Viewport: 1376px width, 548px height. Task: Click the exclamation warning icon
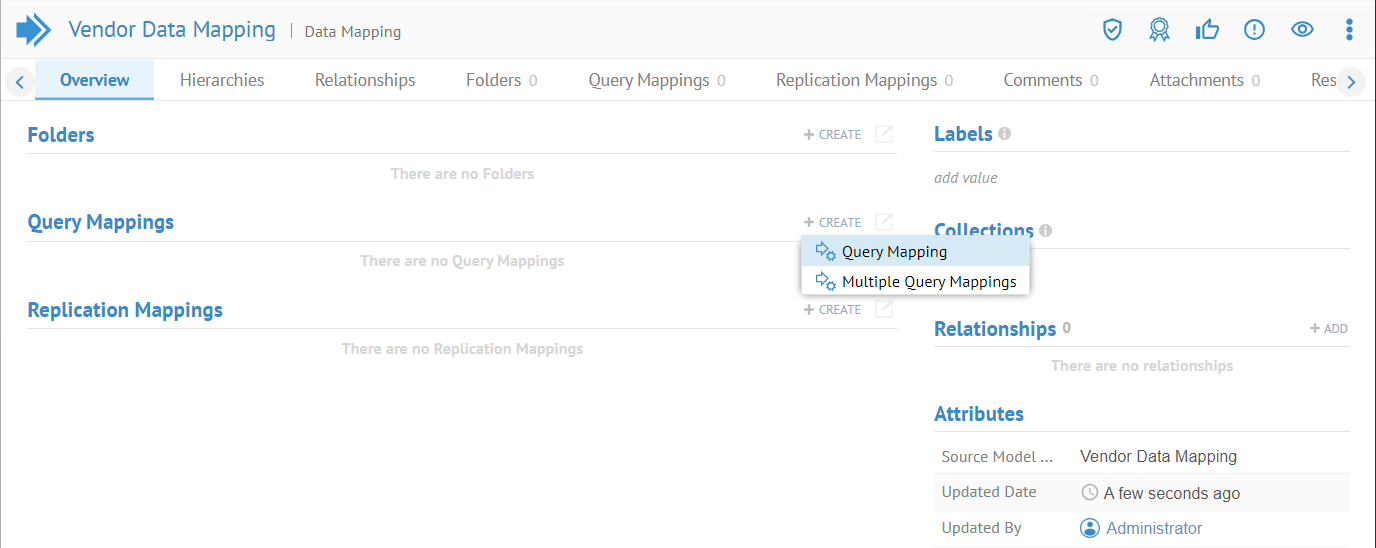point(1254,30)
